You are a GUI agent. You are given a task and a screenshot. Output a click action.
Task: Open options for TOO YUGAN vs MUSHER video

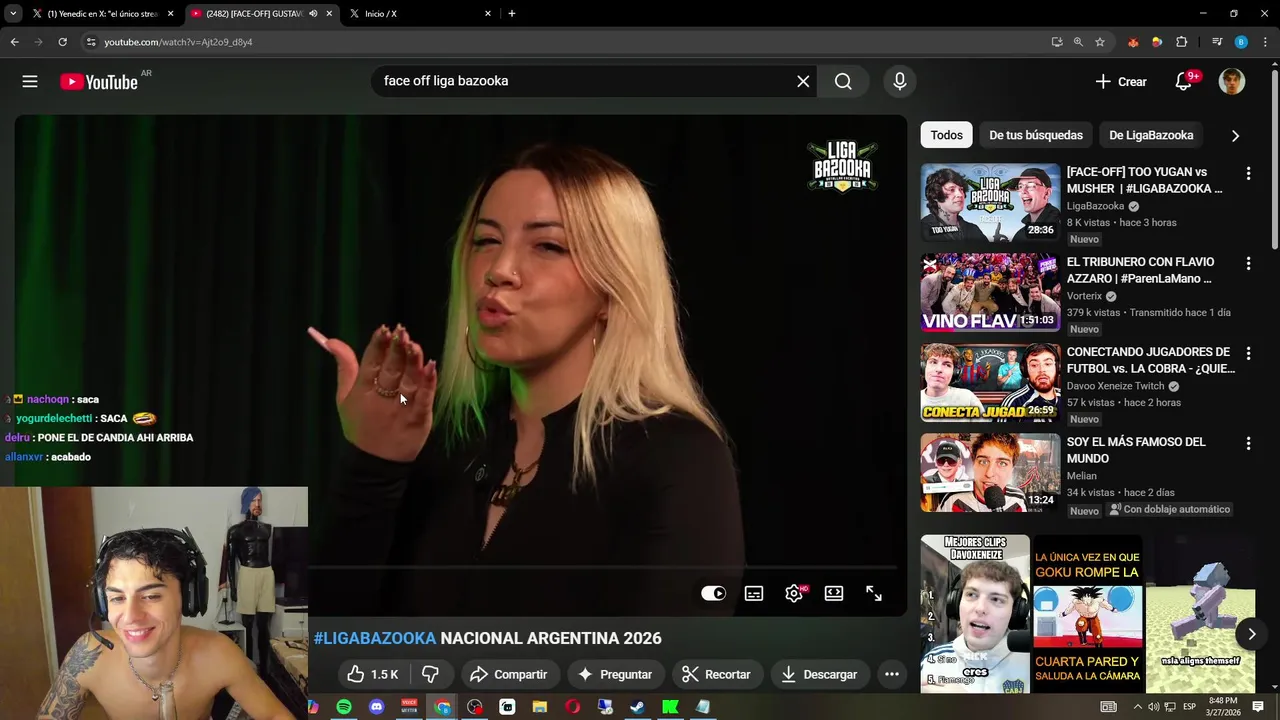coord(1248,173)
